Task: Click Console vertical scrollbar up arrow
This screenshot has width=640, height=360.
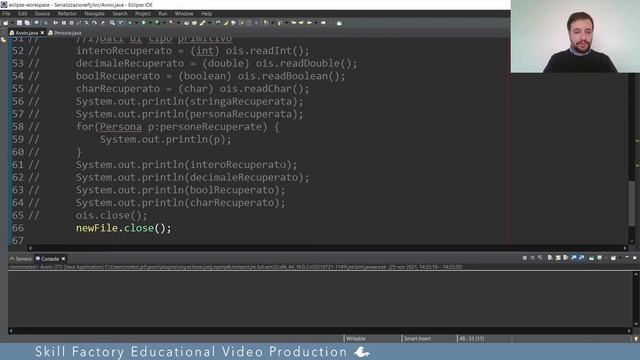Action: click(x=636, y=275)
